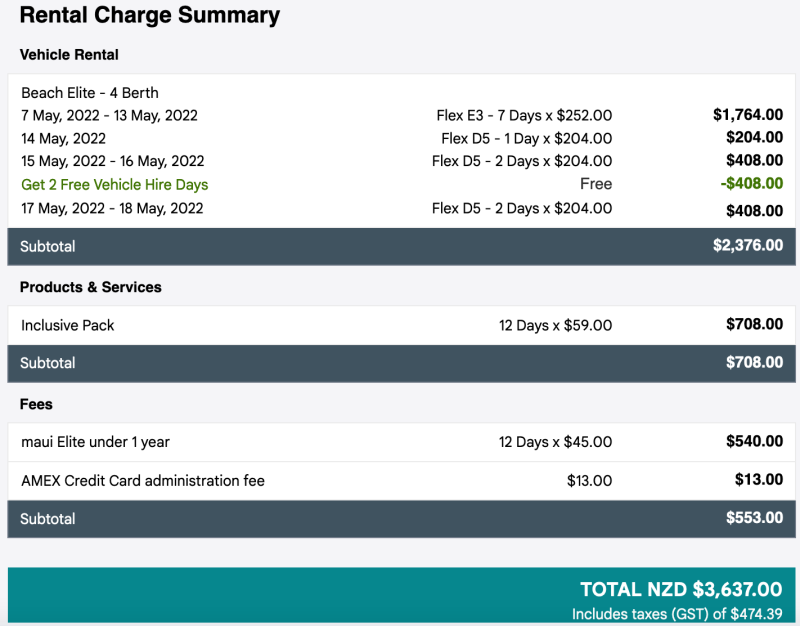Click the Vehicle Rental section heading

(x=69, y=55)
